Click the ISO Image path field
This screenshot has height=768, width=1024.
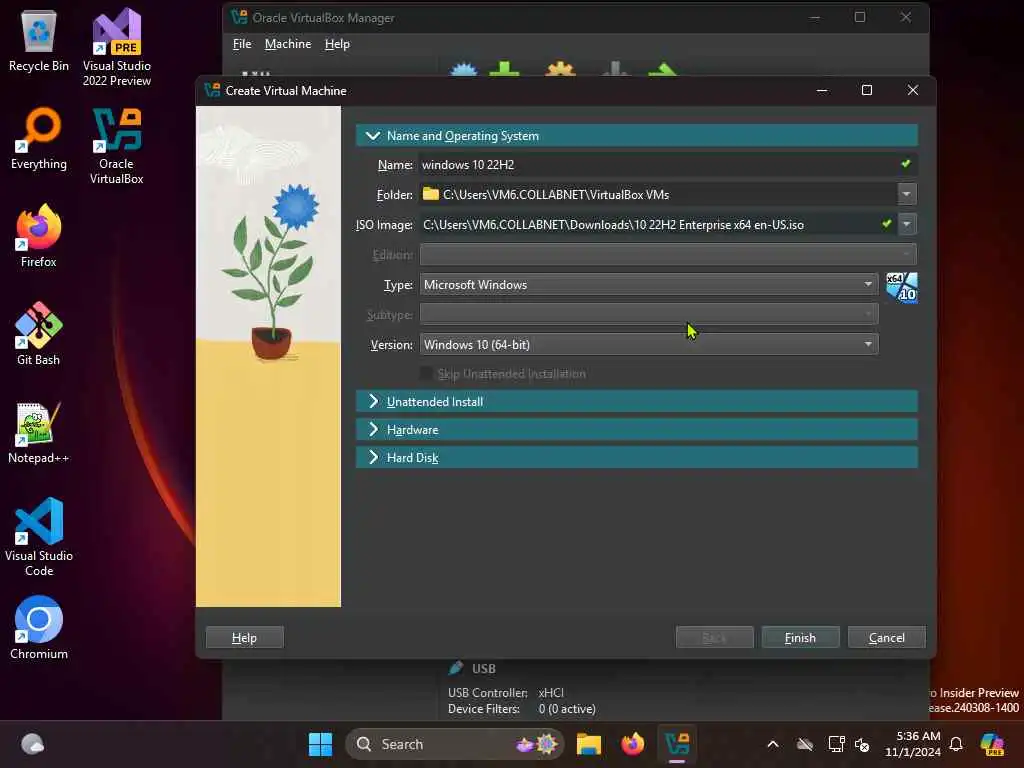click(x=657, y=224)
